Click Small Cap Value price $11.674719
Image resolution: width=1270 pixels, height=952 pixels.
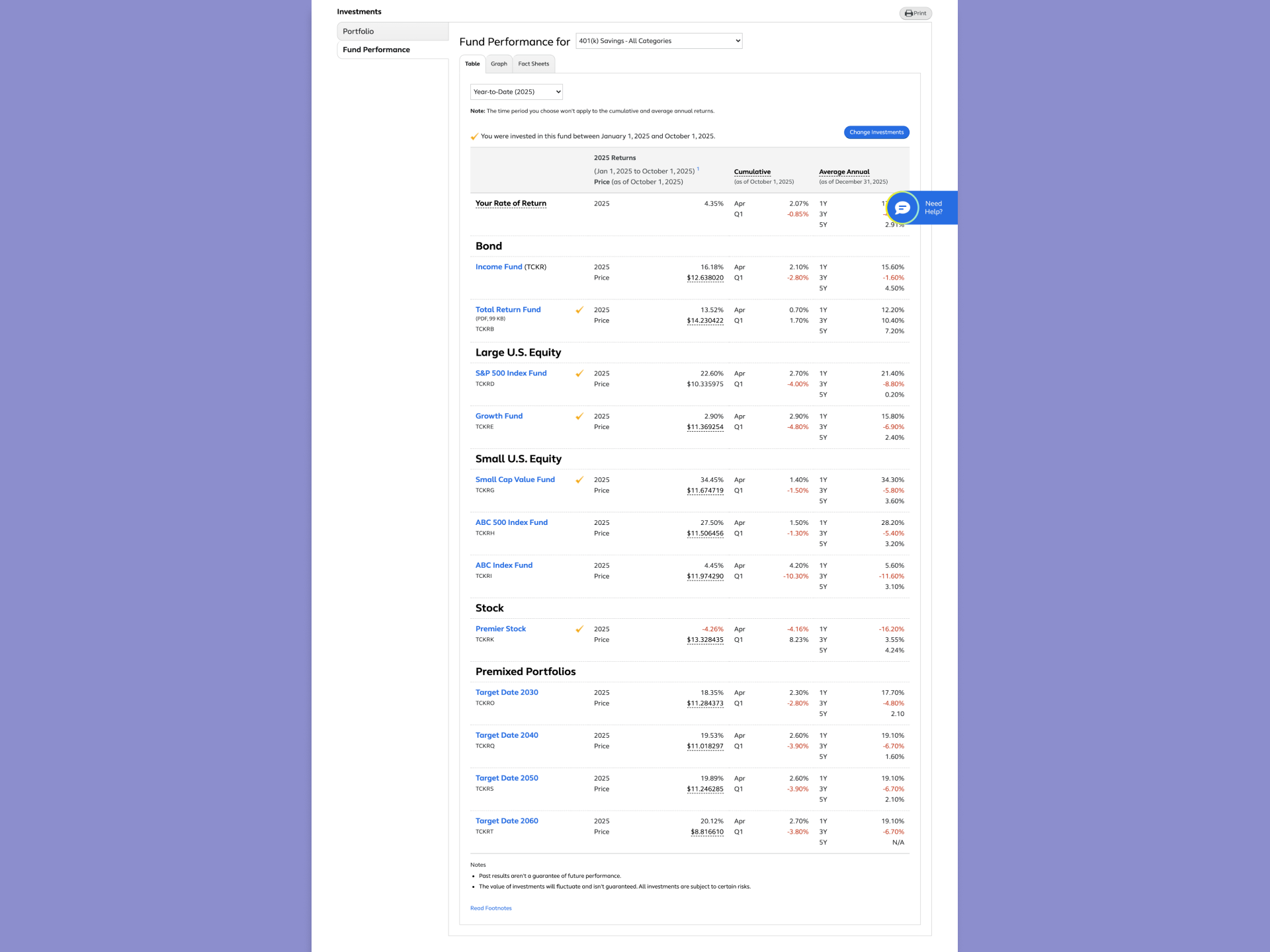705,491
